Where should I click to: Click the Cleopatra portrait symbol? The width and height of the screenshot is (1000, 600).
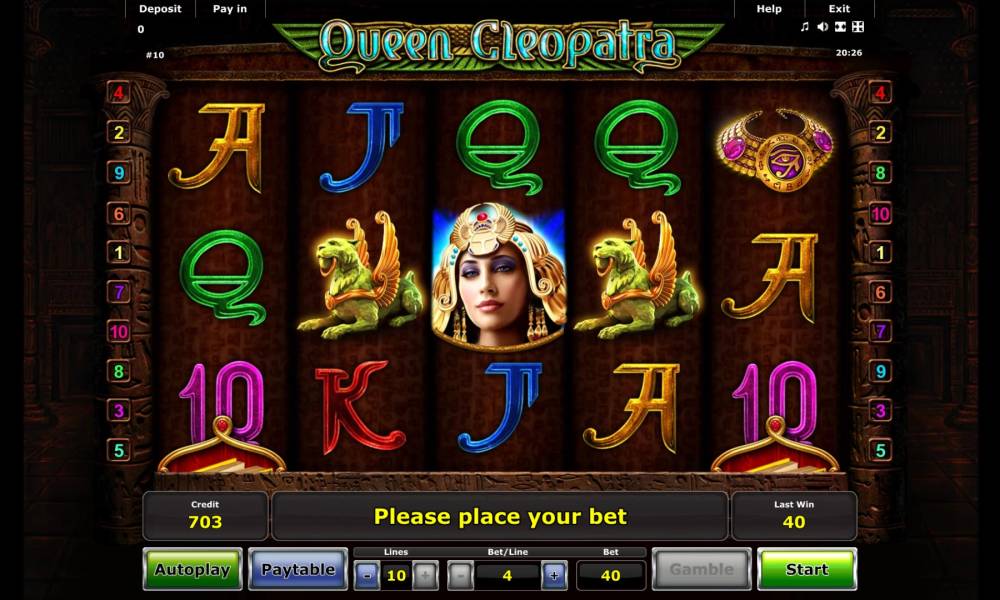tap(499, 278)
